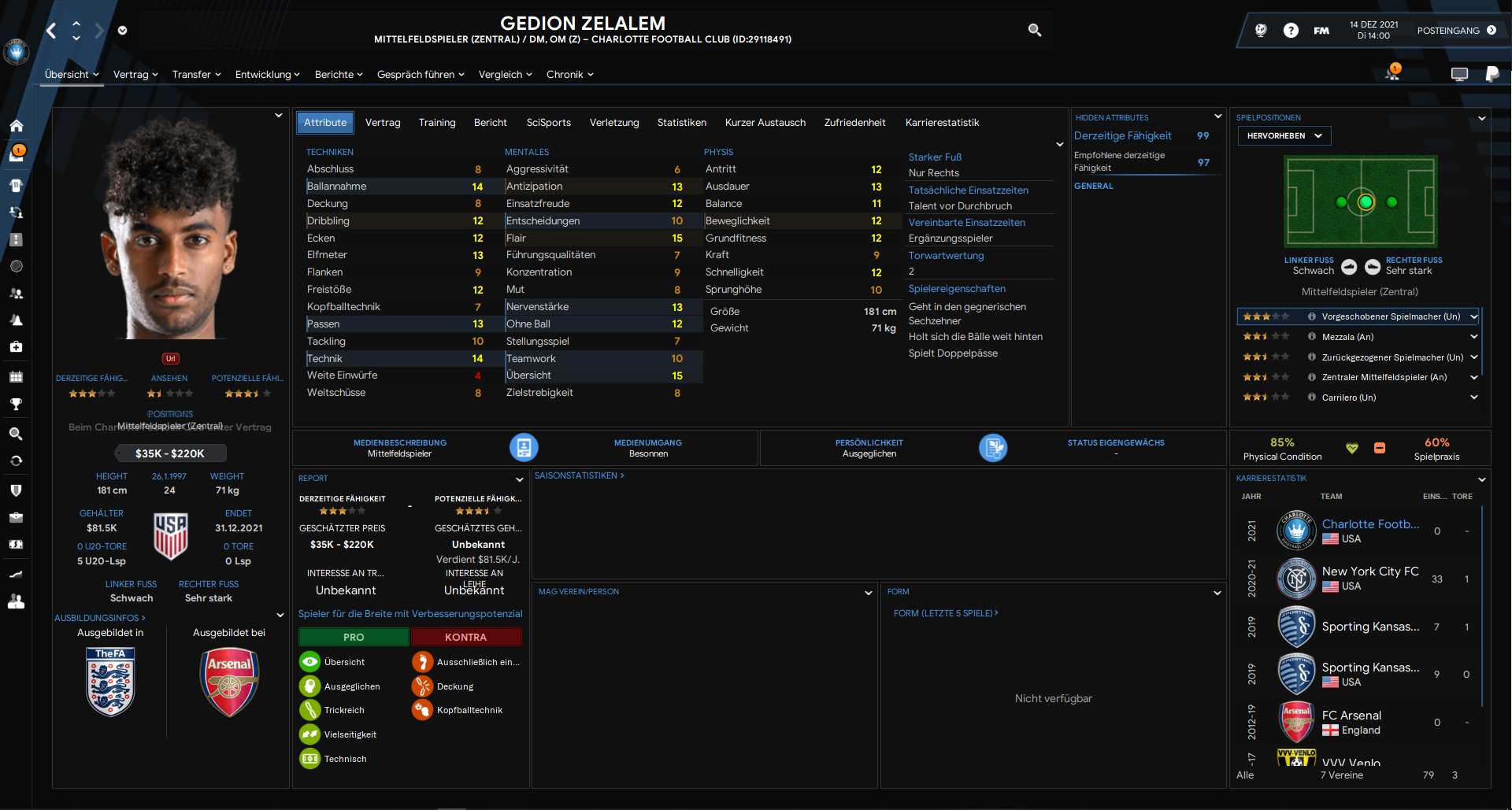Open the HERVORHEBEN dropdown

1284,135
